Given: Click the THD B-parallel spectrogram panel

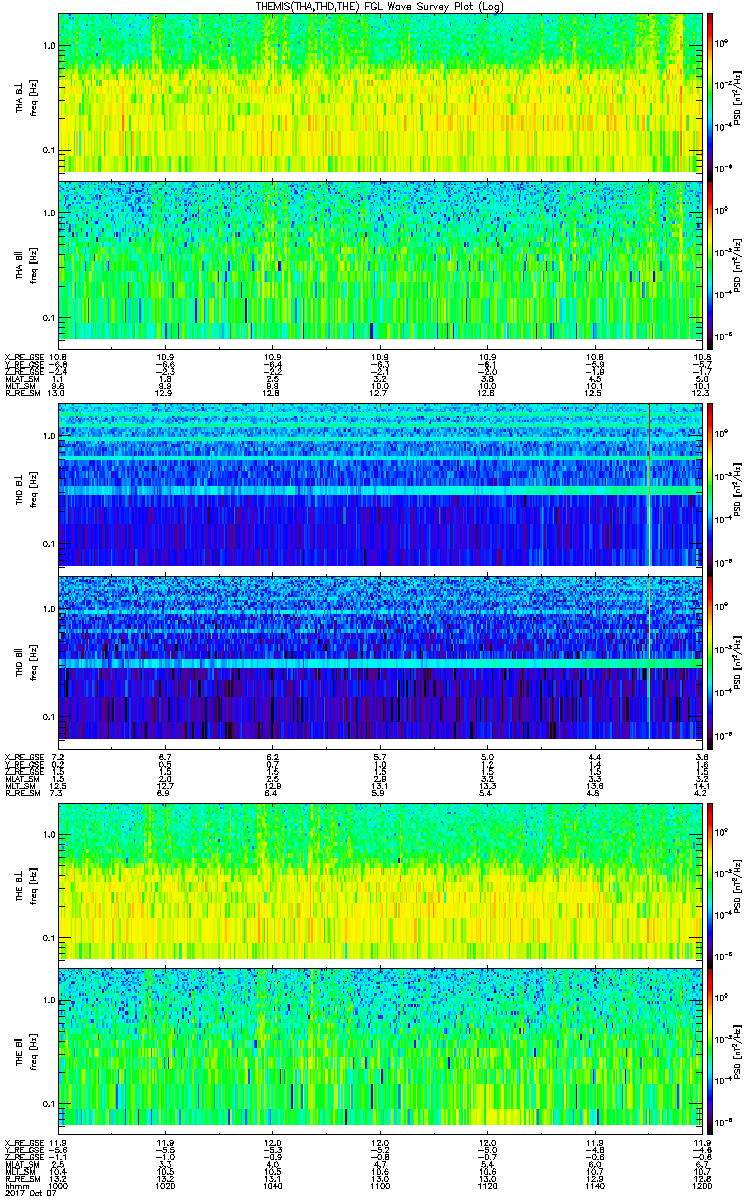Looking at the screenshot, I should [x=380, y=657].
